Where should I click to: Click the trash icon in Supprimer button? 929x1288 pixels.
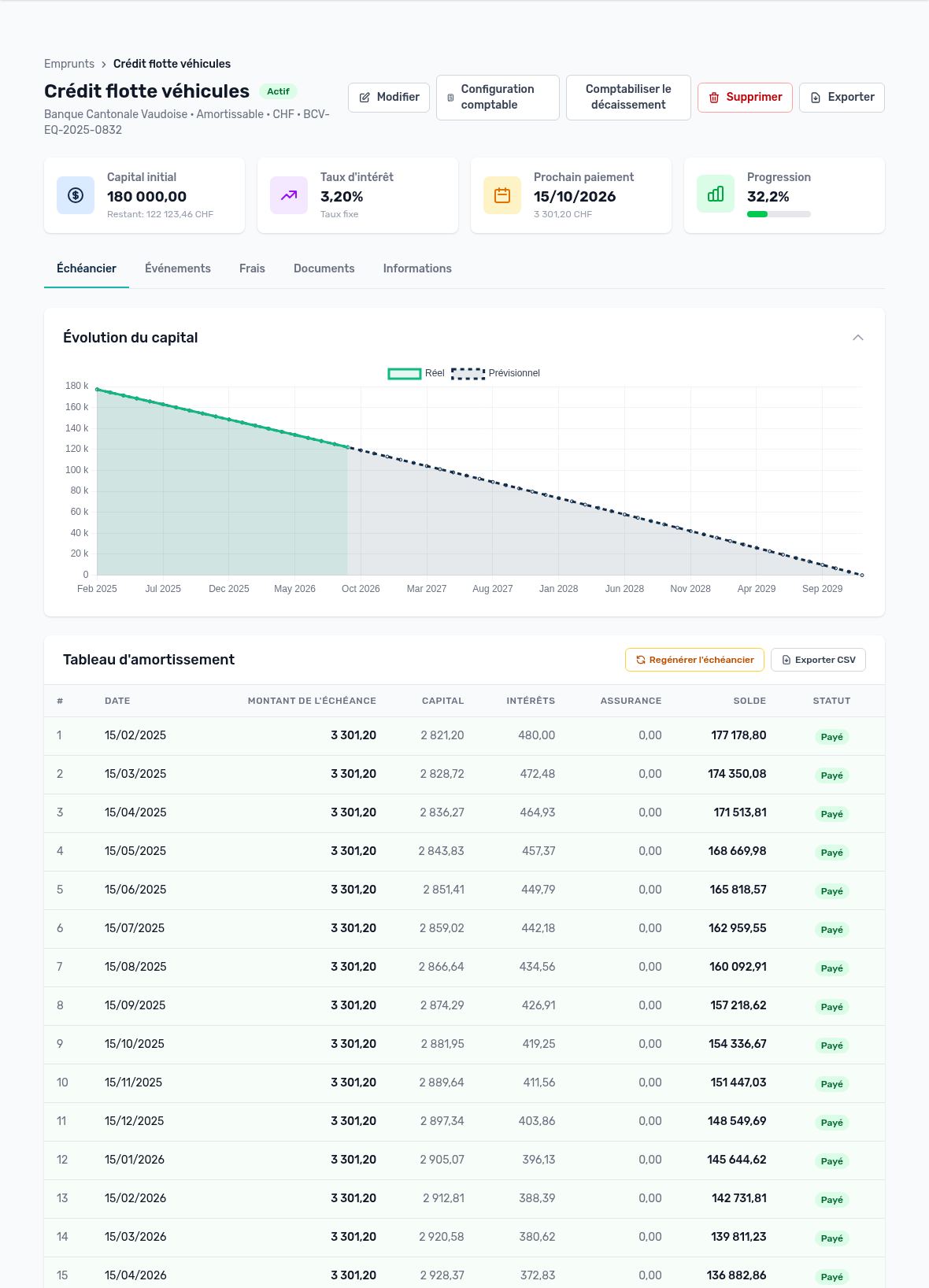pos(714,98)
